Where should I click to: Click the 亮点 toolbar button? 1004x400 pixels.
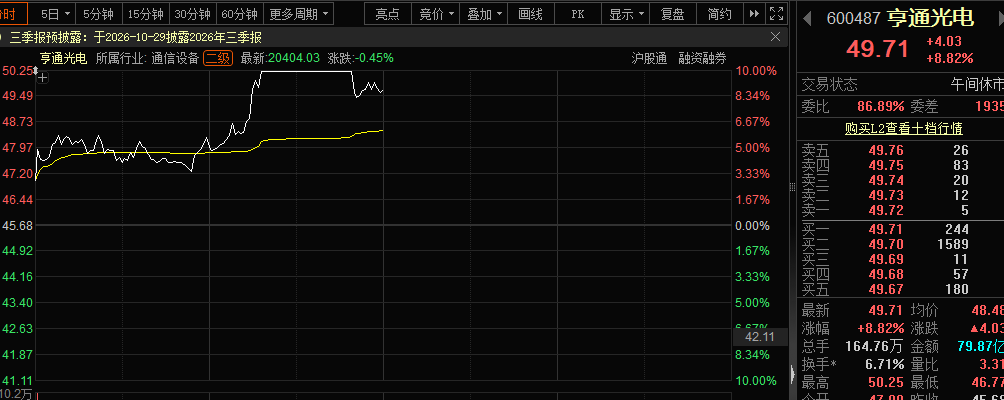coord(387,14)
